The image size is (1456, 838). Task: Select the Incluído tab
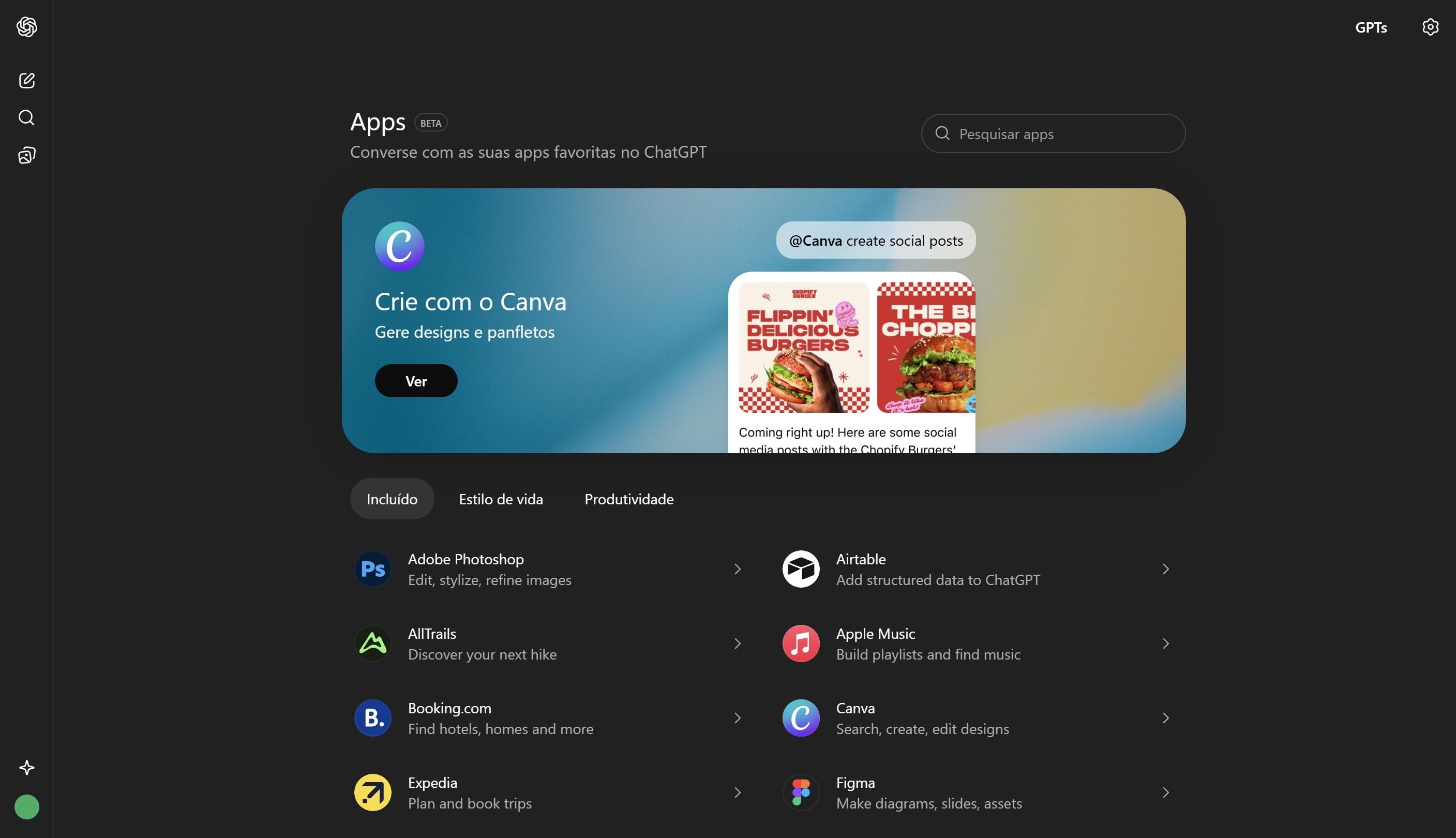tap(392, 499)
